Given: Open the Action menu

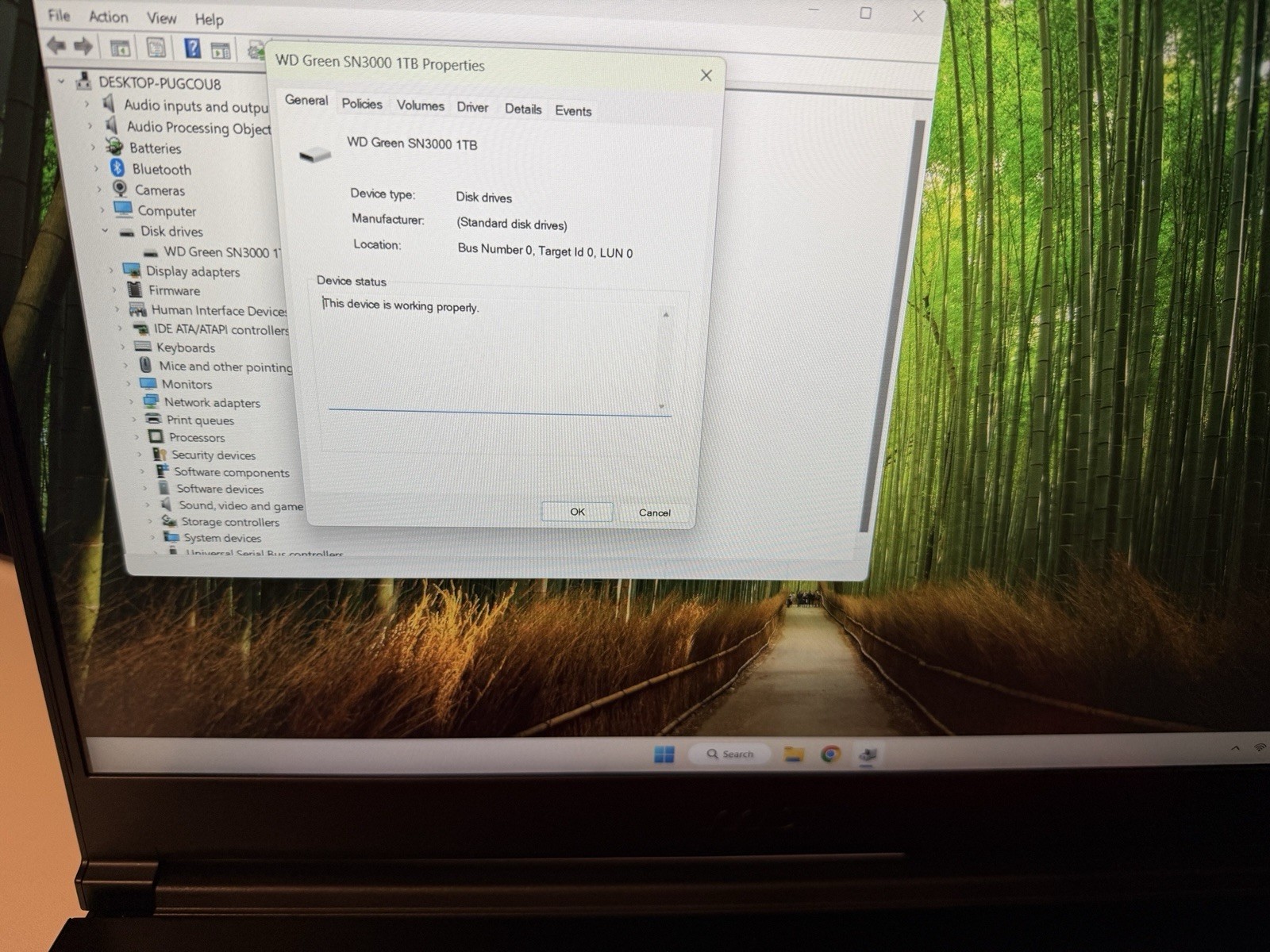Looking at the screenshot, I should click(x=108, y=17).
